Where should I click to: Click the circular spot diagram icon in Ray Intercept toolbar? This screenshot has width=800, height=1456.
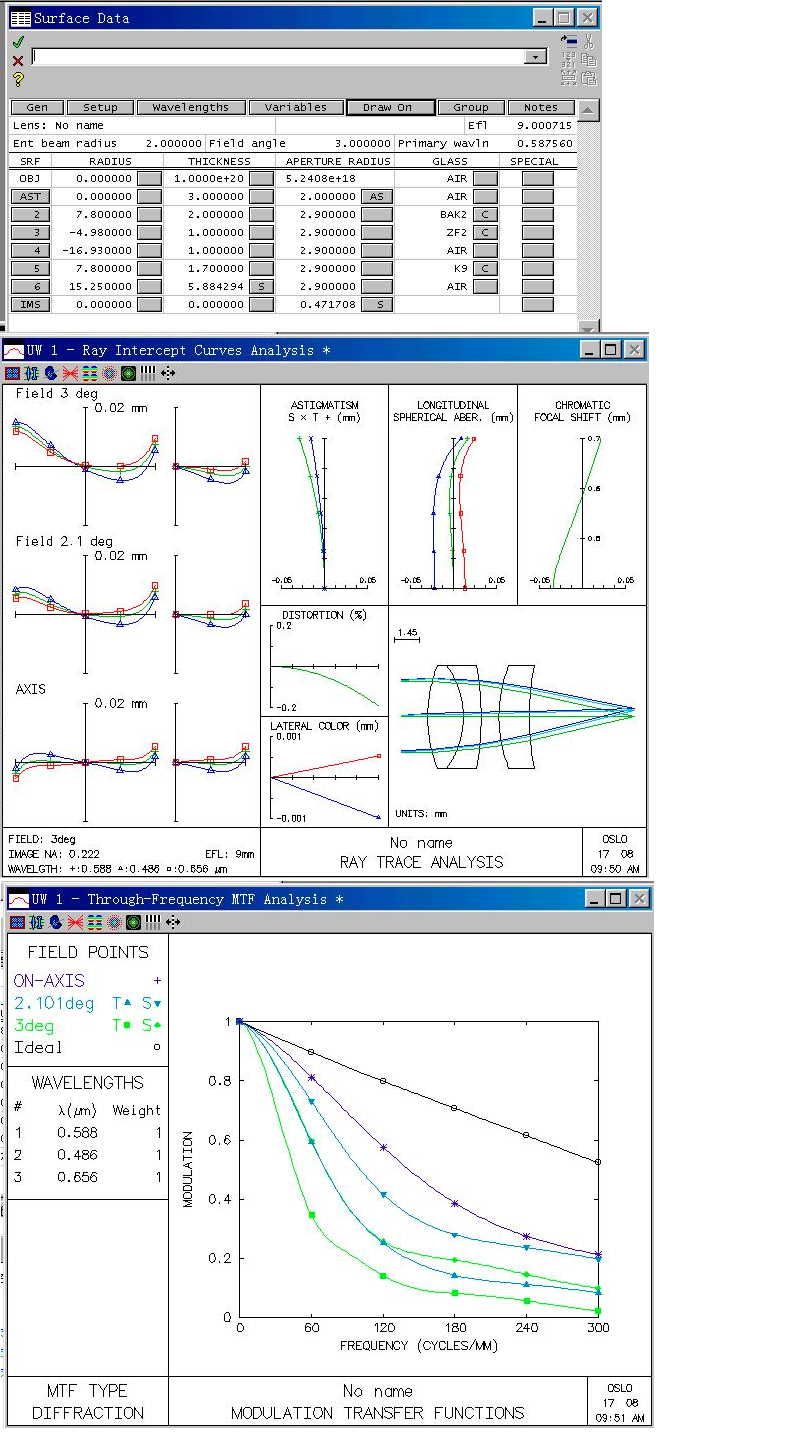pos(109,374)
